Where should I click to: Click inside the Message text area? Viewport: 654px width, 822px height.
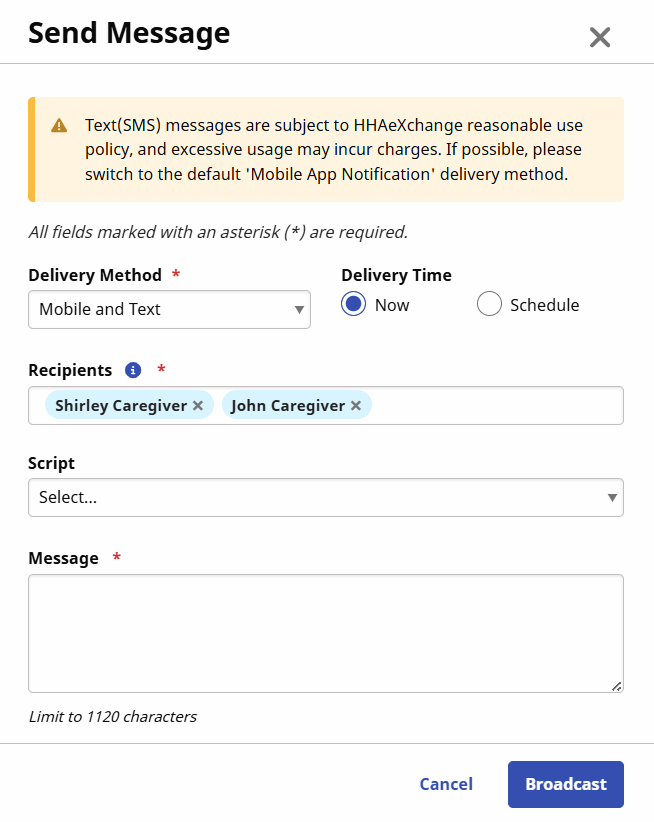[x=325, y=630]
